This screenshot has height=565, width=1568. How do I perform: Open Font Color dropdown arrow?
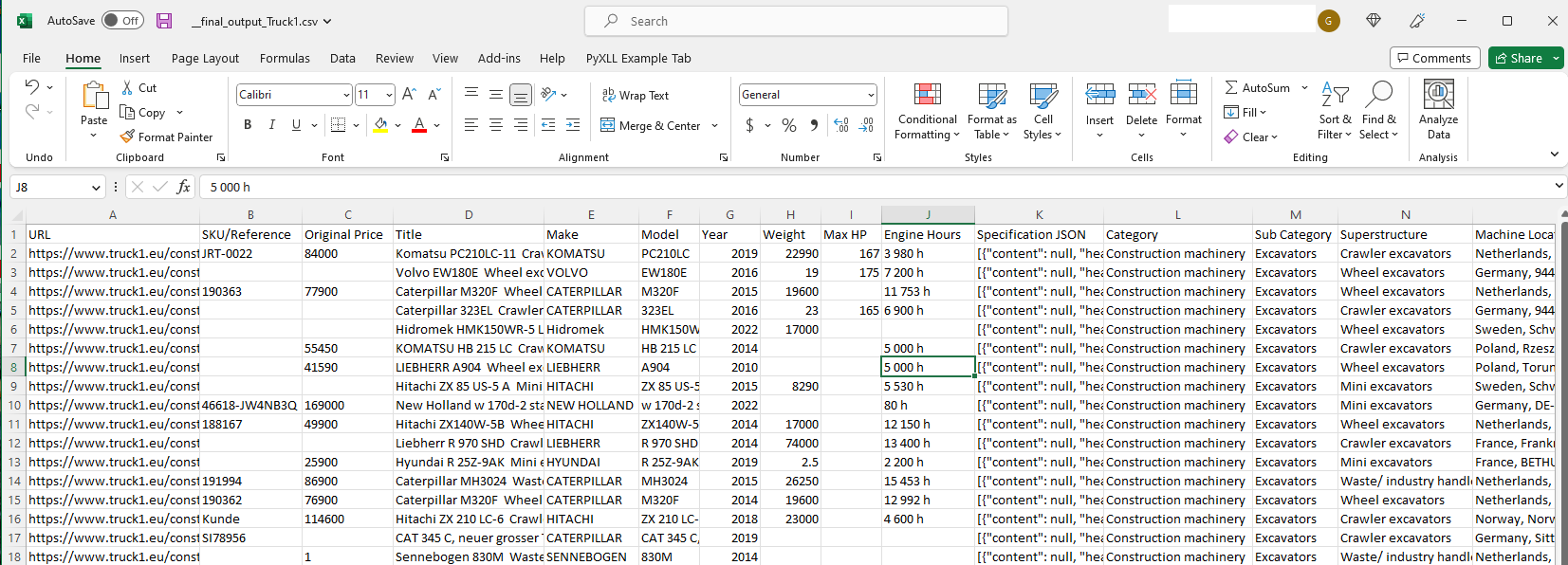436,124
